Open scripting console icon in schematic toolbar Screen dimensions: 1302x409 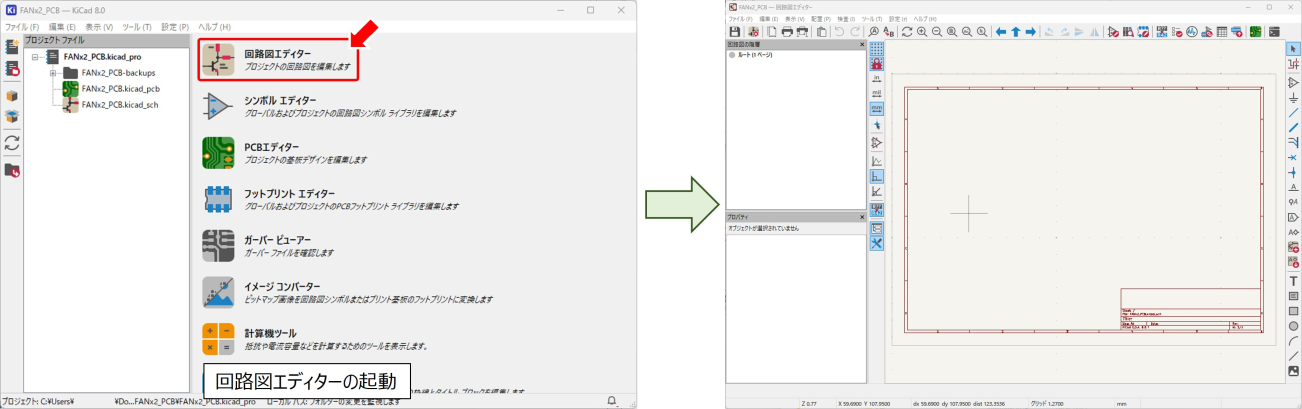1275,32
